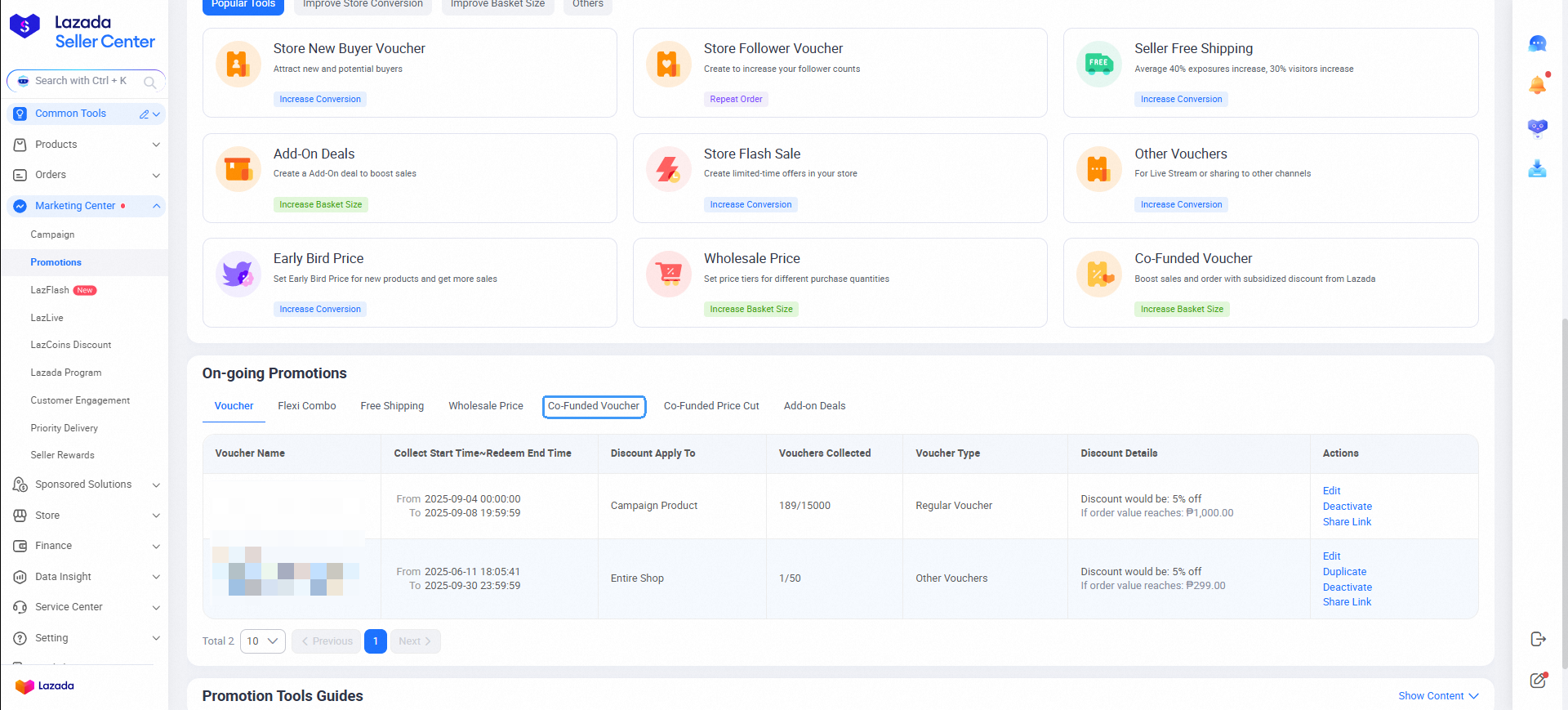Click the edit pencil icon beside Common Tools
This screenshot has width=1568, height=710.
(144, 114)
